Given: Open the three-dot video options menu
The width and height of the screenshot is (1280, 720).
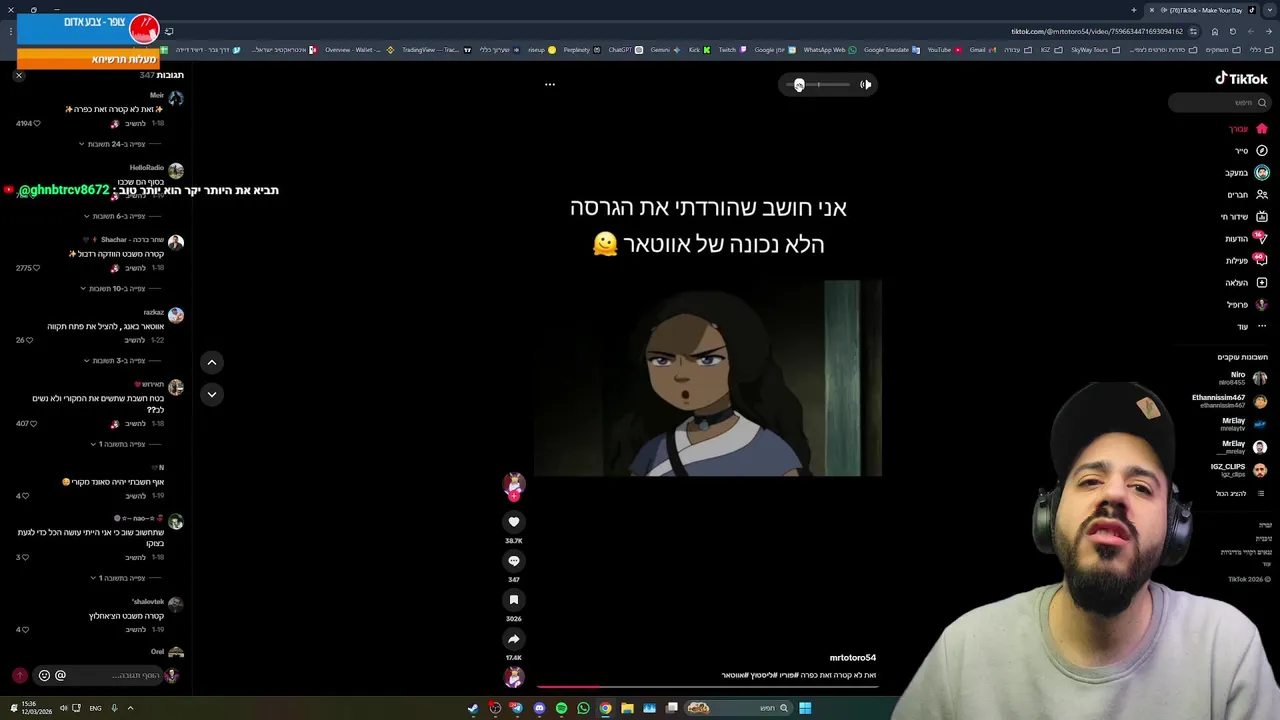Looking at the screenshot, I should click(x=550, y=85).
